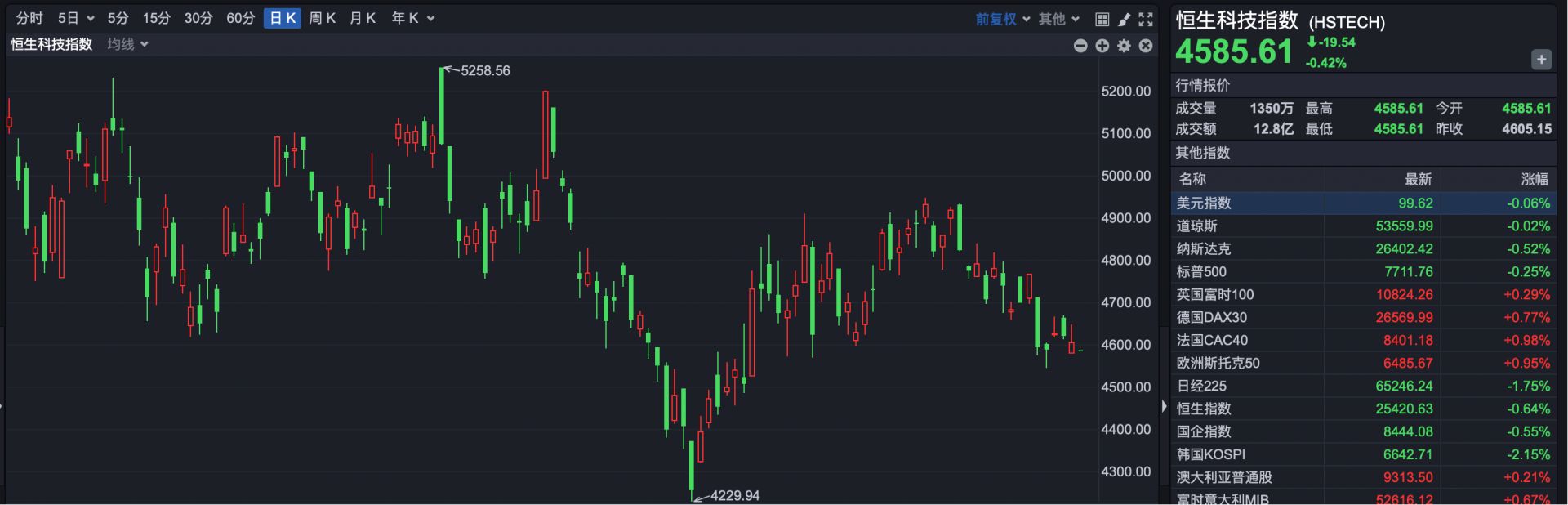This screenshot has width=1568, height=505.
Task: Open the 前复权 adjustment dropdown
Action: [x=1003, y=19]
